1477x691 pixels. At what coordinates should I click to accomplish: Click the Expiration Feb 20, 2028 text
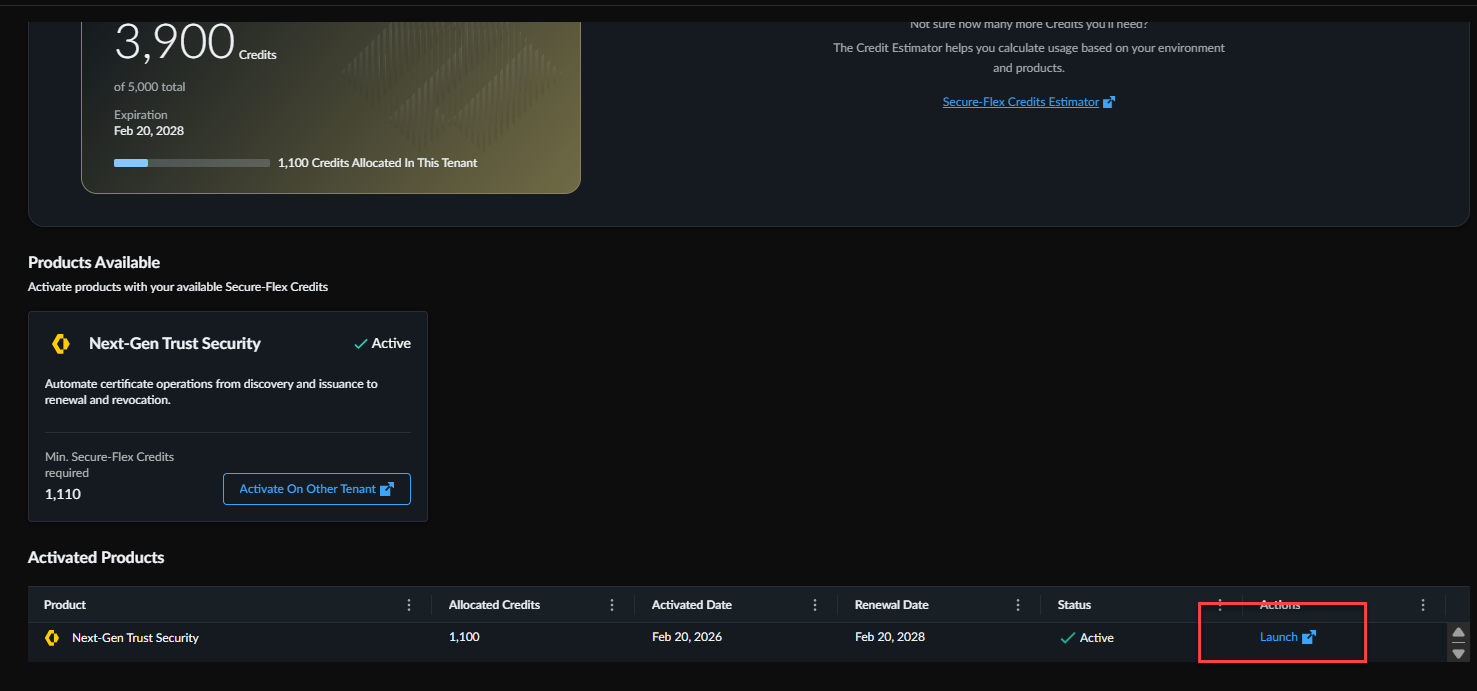(149, 123)
